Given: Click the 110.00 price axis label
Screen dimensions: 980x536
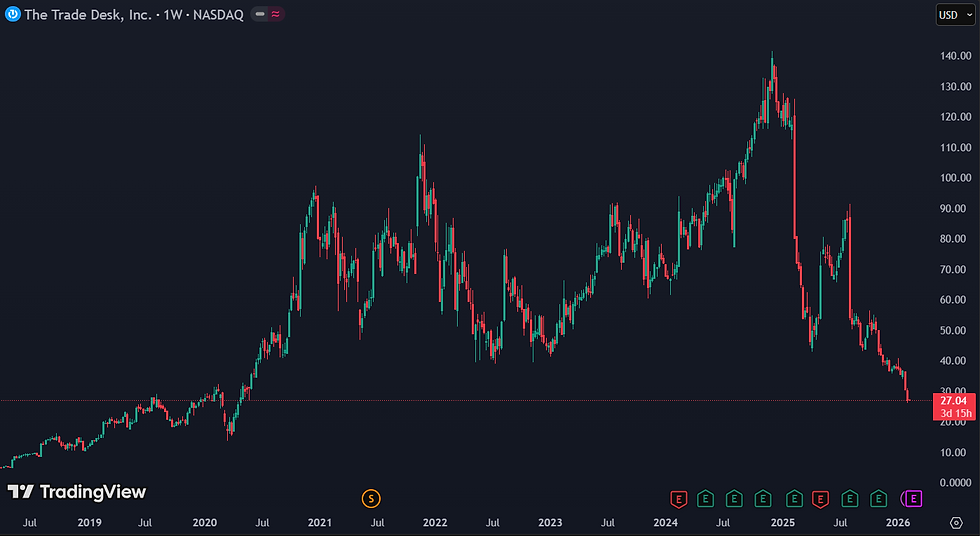Looking at the screenshot, I should tap(956, 147).
